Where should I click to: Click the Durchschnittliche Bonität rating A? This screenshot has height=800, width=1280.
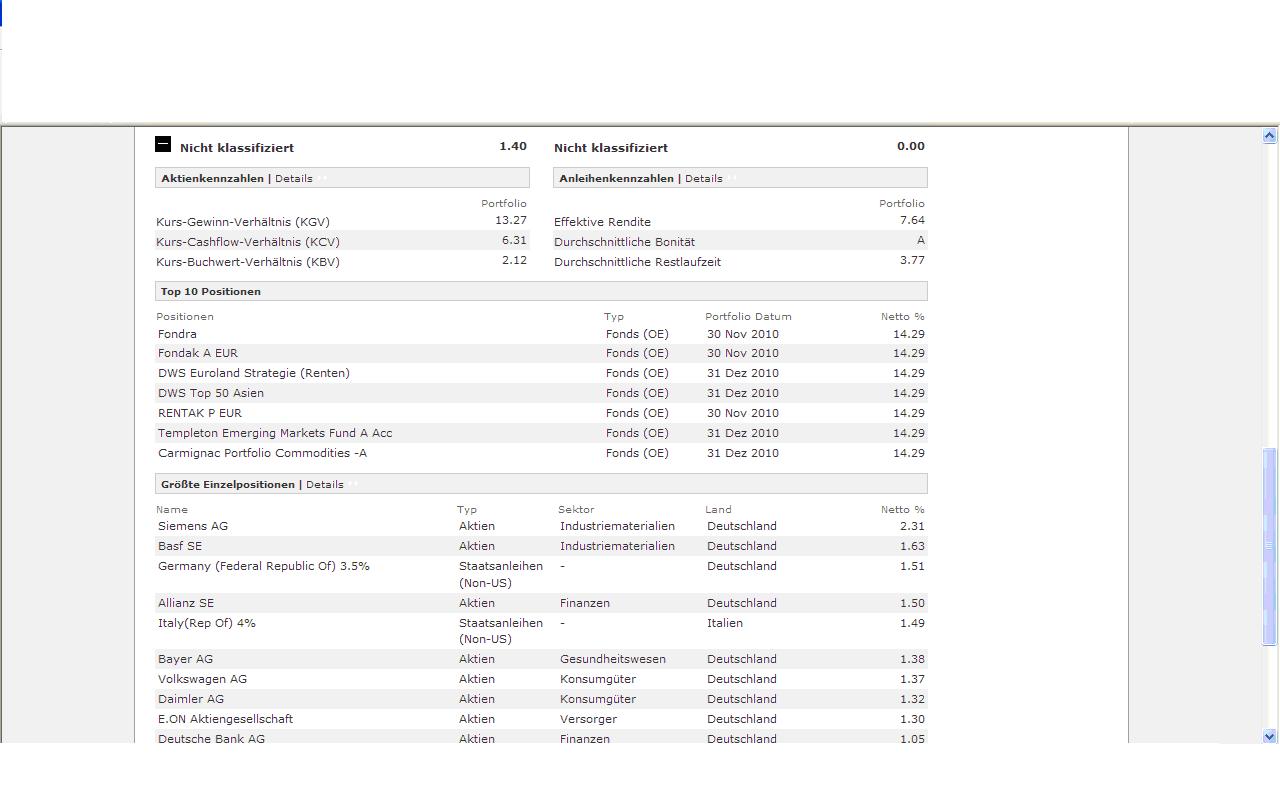(x=921, y=240)
